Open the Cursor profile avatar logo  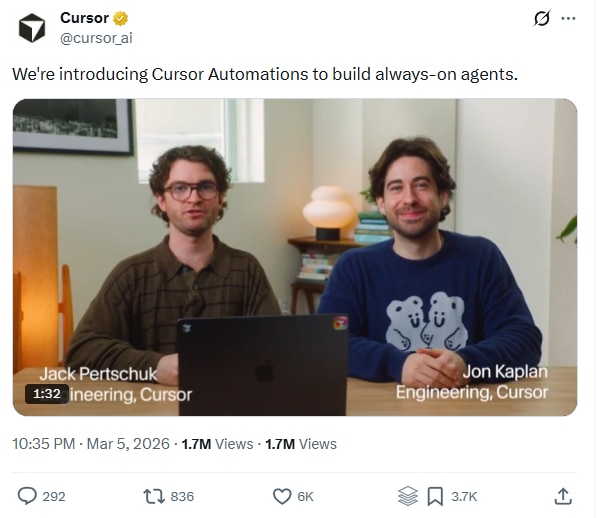point(32,28)
